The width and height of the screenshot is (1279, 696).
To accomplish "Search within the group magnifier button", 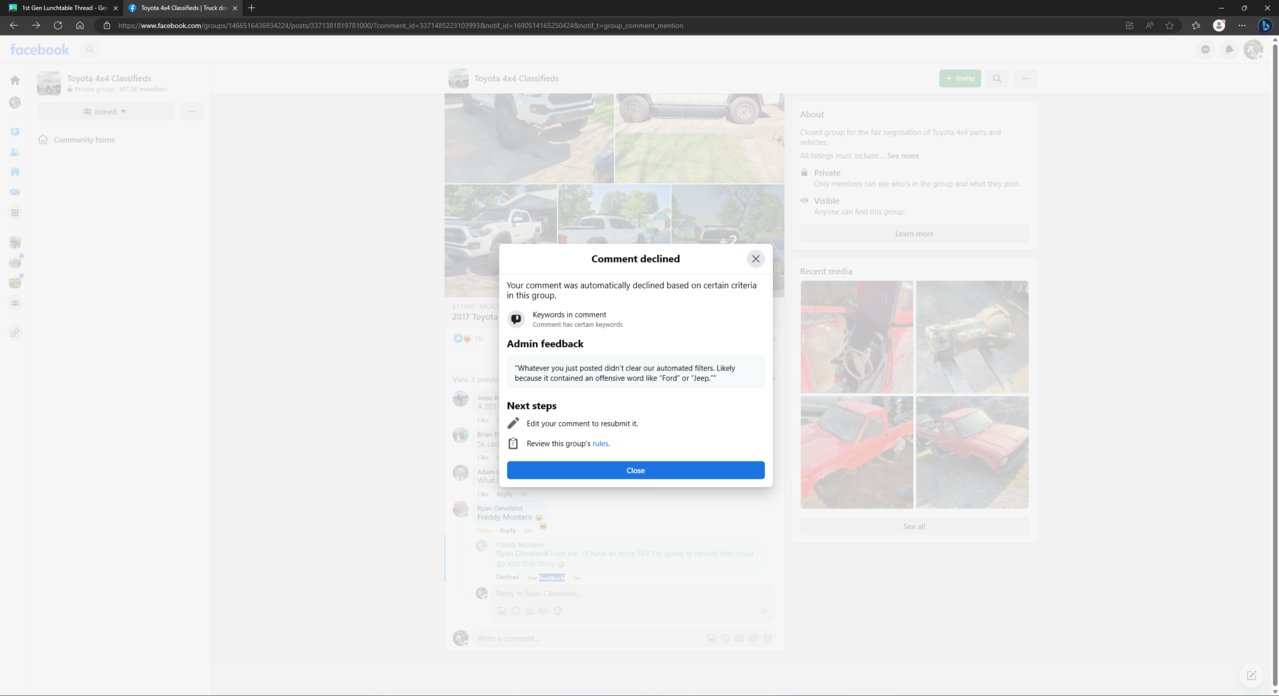I will 997,78.
